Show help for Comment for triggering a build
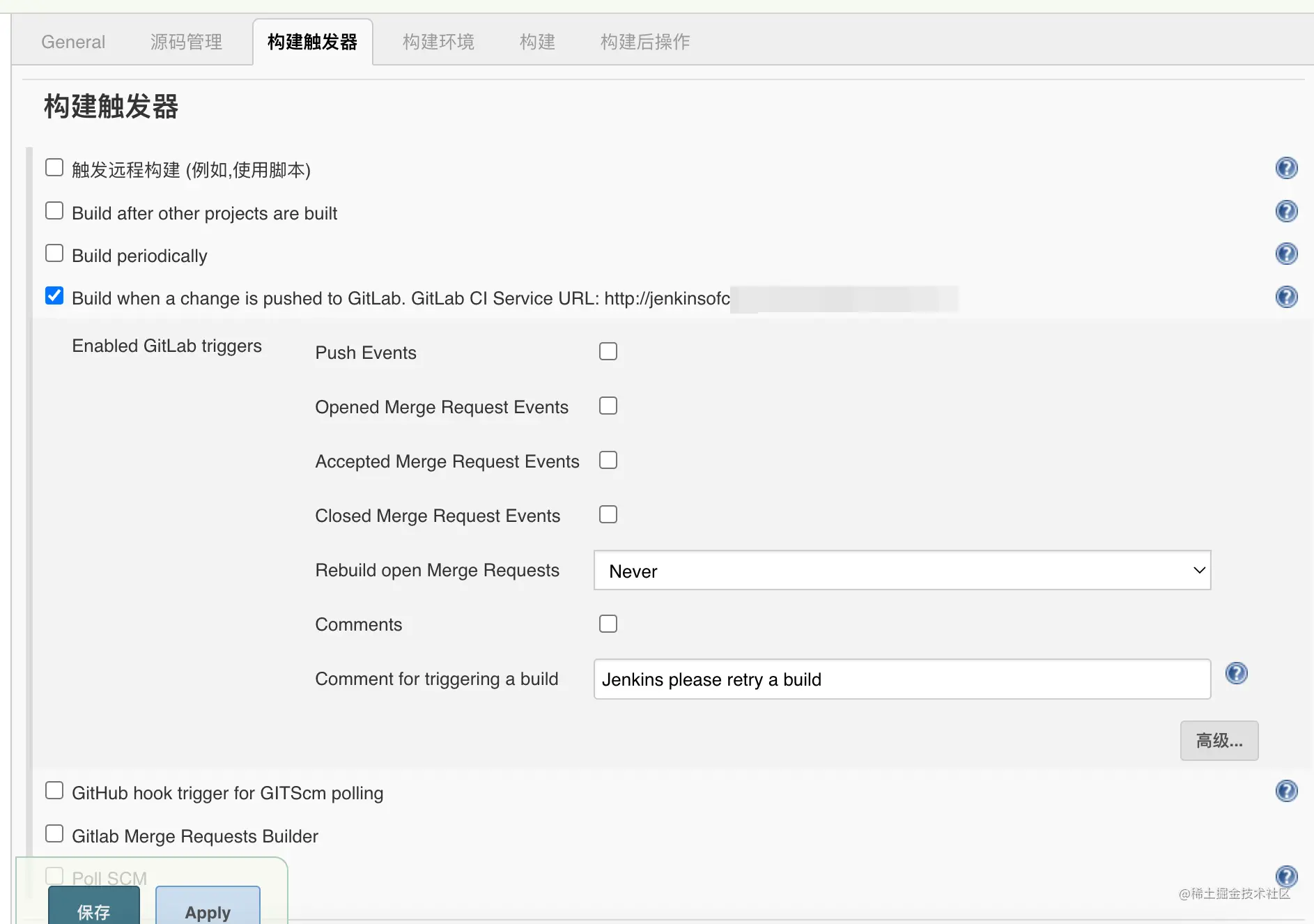Viewport: 1314px width, 924px height. [x=1236, y=673]
